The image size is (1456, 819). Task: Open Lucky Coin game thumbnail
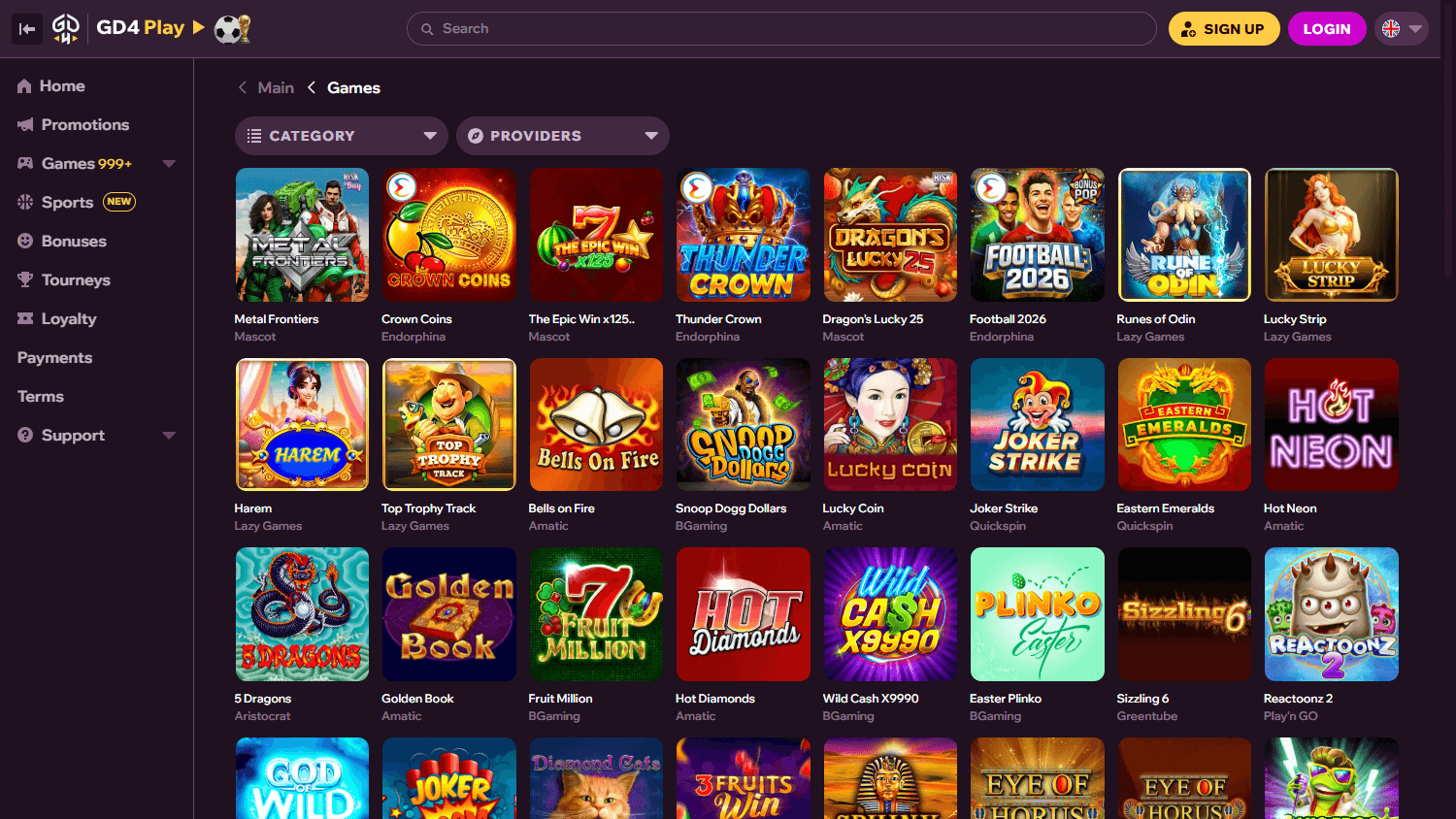point(890,424)
